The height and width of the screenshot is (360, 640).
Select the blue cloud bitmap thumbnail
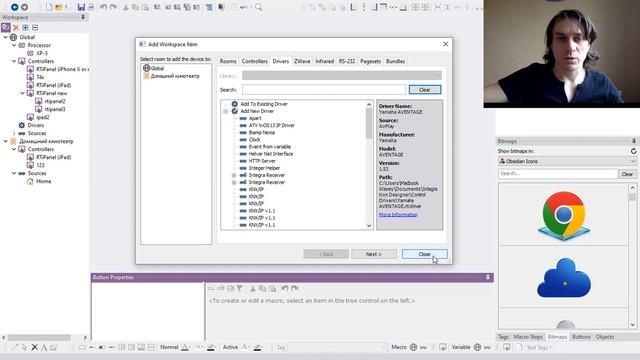(x=564, y=278)
